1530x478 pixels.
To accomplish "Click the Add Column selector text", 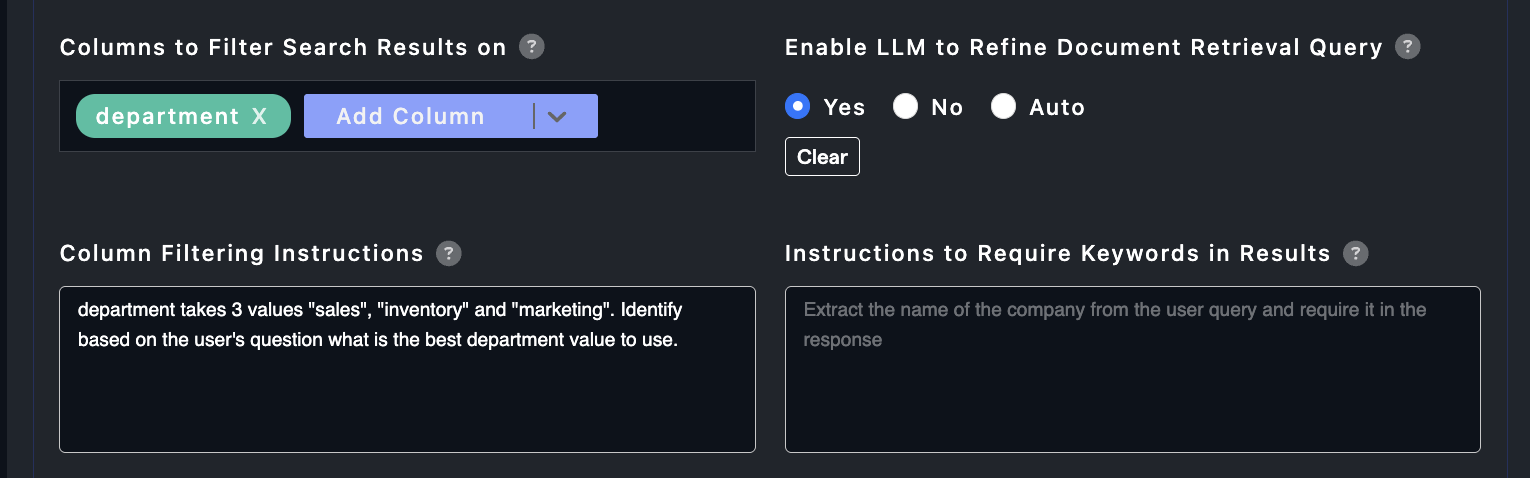I will point(411,117).
